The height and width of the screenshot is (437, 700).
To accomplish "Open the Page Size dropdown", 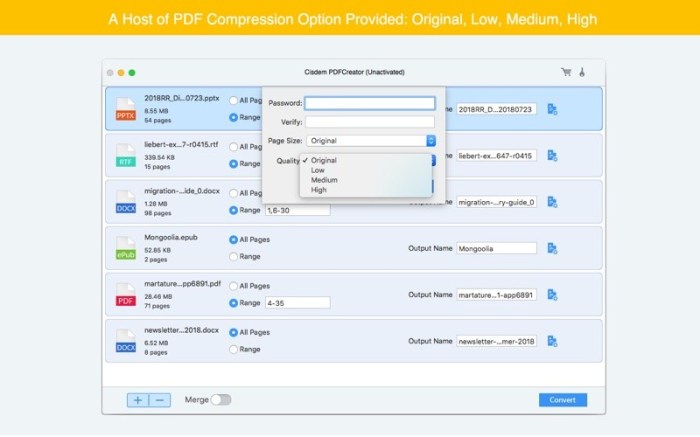I will [371, 141].
